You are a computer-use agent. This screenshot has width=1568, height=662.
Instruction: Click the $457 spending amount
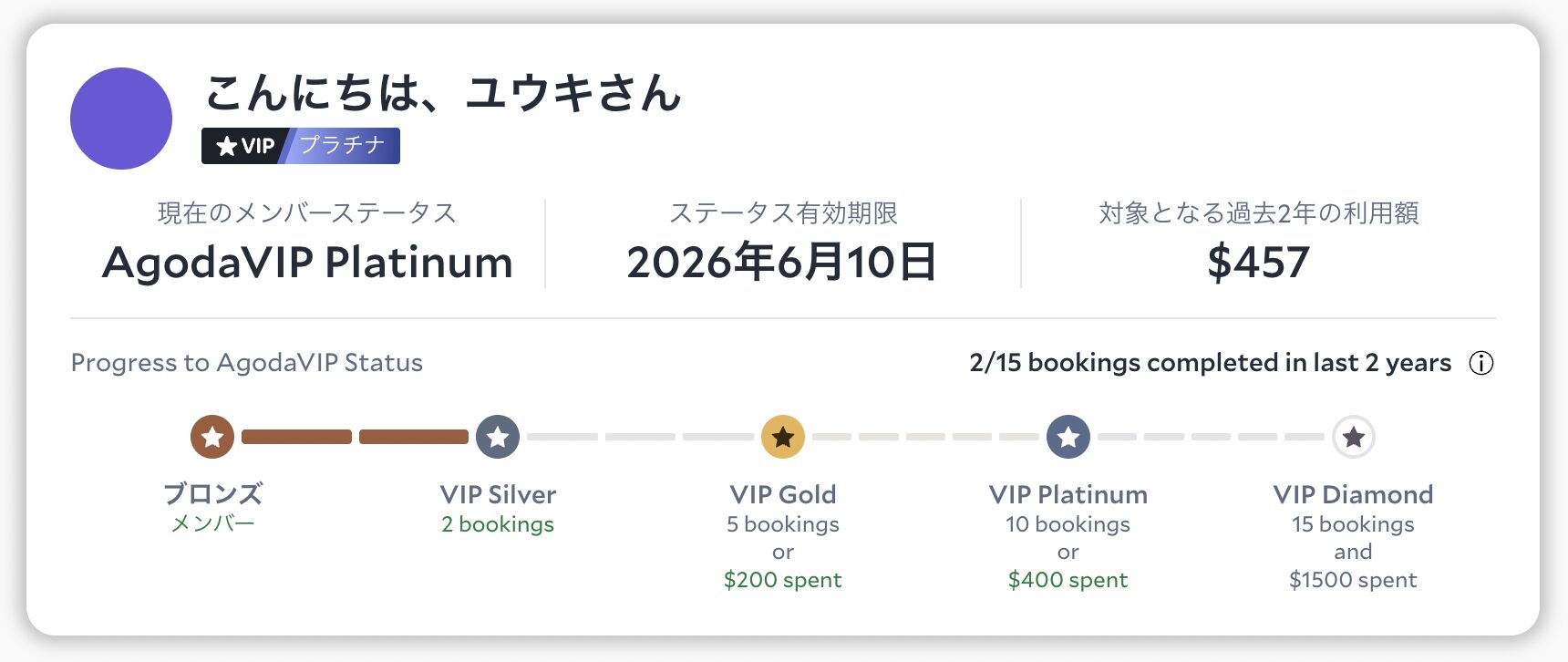coord(1258,263)
